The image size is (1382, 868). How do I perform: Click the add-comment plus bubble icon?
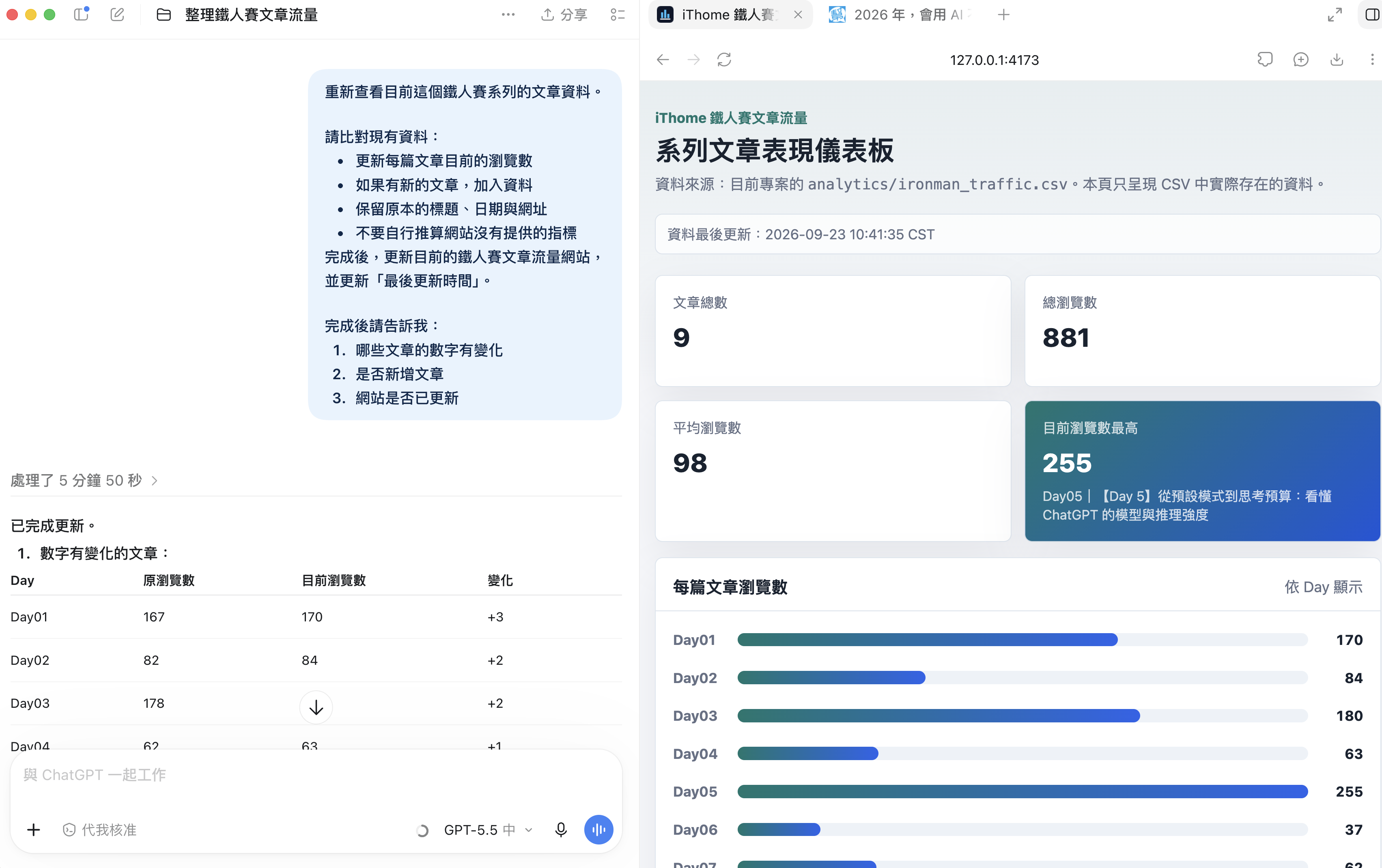pos(1301,60)
